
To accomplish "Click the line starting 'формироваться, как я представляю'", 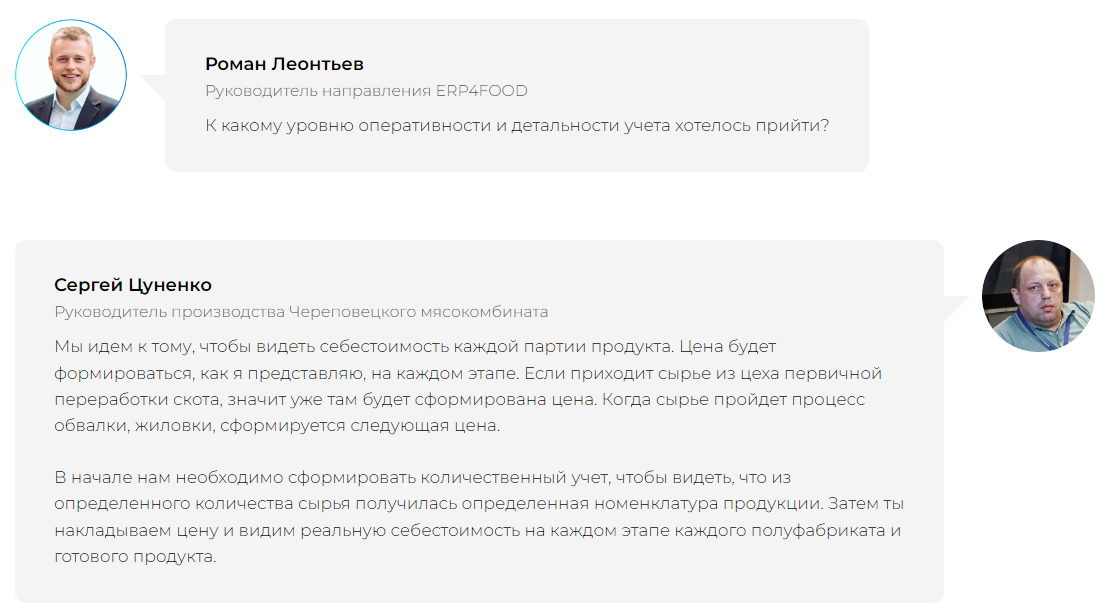I will coord(468,373).
